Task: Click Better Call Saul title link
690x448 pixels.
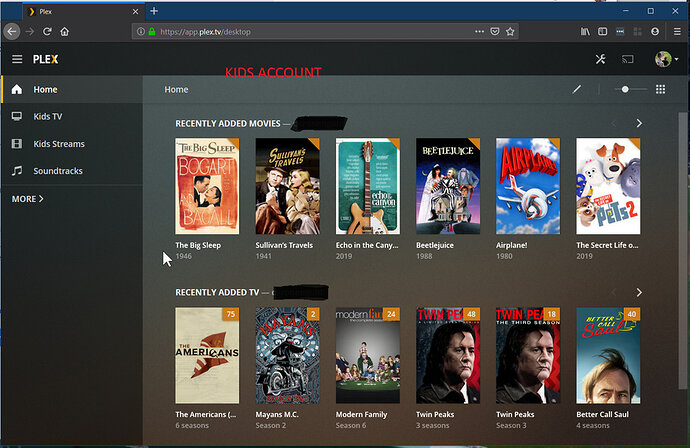Action: 602,415
